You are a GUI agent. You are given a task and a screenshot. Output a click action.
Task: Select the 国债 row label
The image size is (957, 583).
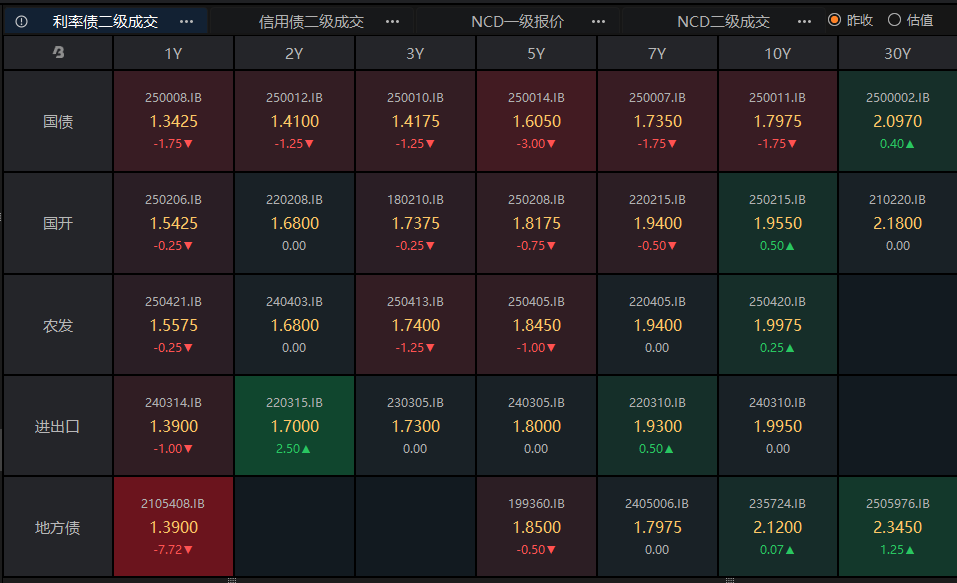click(x=58, y=121)
